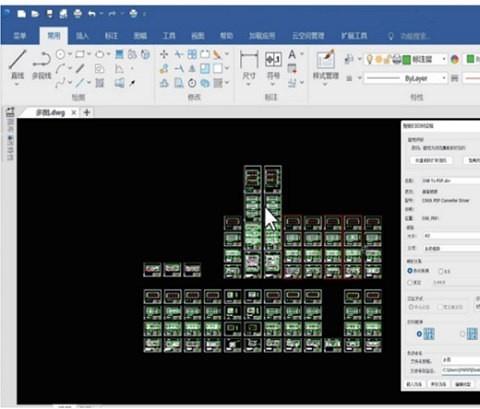Select the left greyed positioning radio option
This screenshot has height=409, width=480.
pos(411,307)
